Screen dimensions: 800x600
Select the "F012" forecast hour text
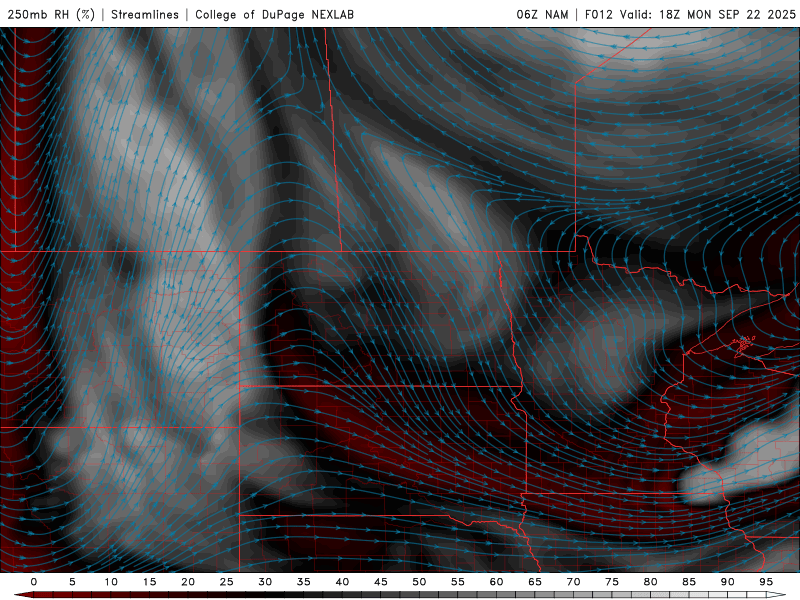598,14
